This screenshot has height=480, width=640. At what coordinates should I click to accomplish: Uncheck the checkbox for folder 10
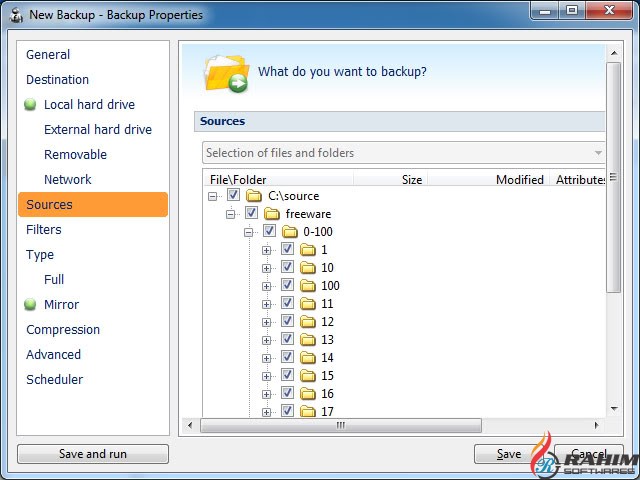point(287,267)
